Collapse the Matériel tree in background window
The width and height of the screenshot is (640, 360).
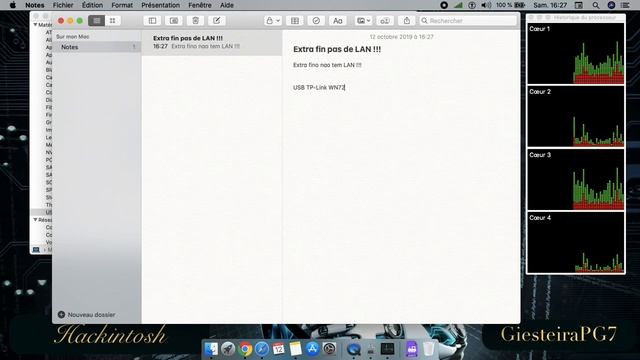(35, 25)
